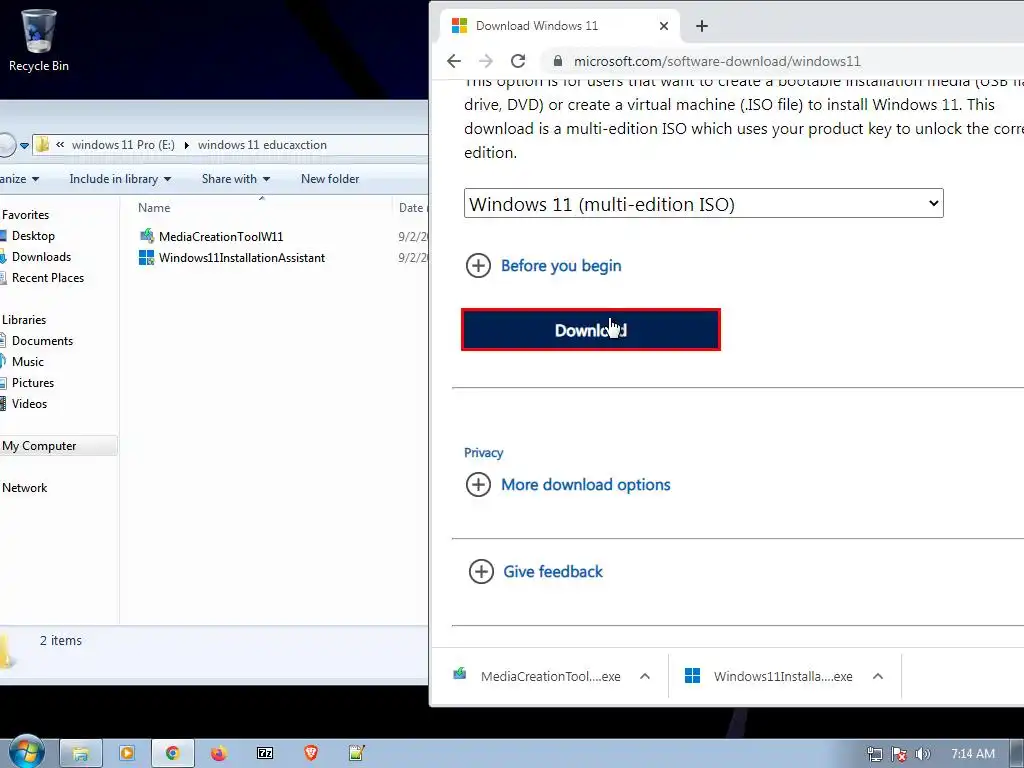Click the Brave browser taskbar icon
The width and height of the screenshot is (1024, 768).
pyautogui.click(x=311, y=753)
